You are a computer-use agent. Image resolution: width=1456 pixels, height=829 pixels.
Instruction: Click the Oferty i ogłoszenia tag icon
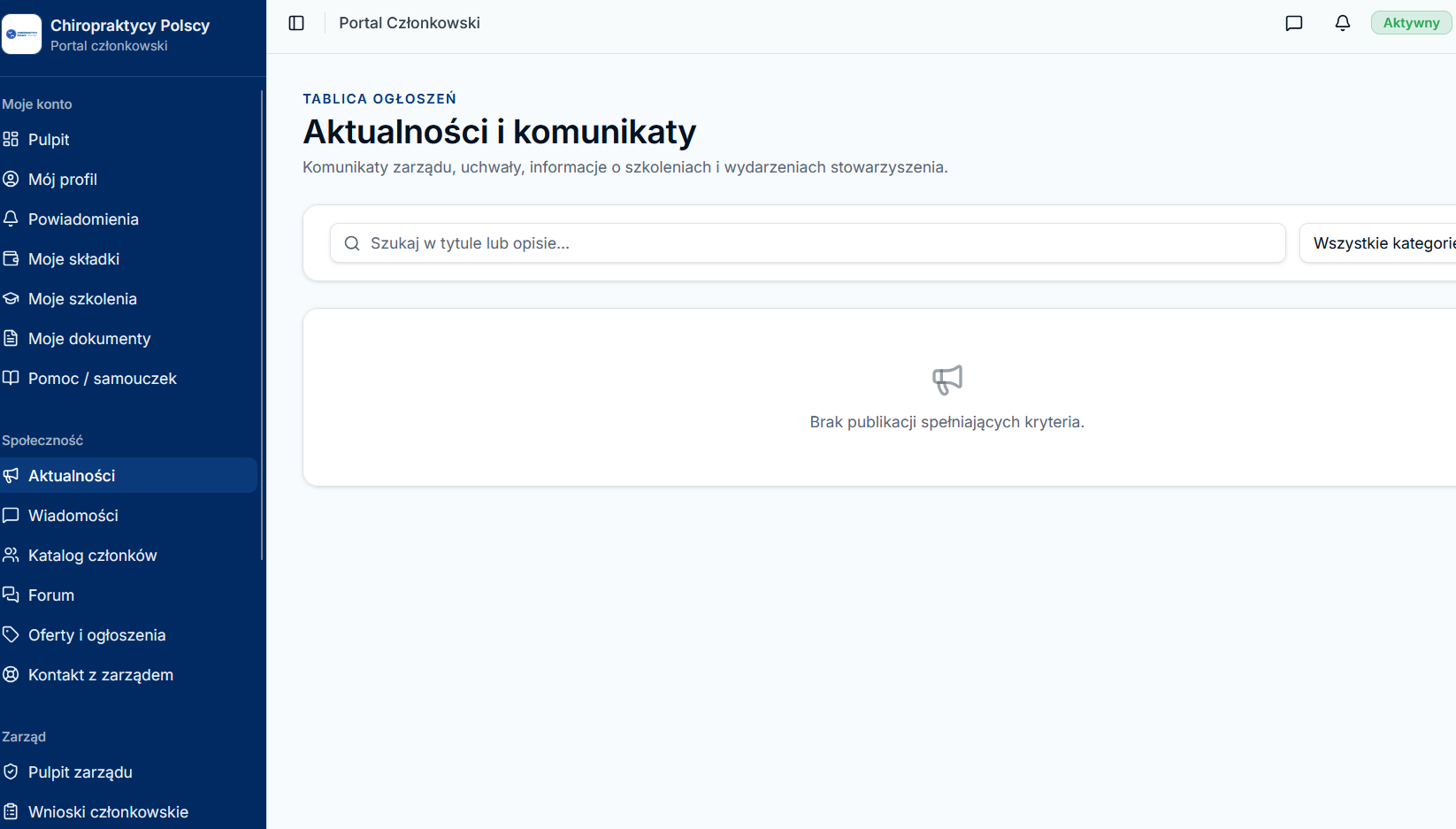point(11,634)
